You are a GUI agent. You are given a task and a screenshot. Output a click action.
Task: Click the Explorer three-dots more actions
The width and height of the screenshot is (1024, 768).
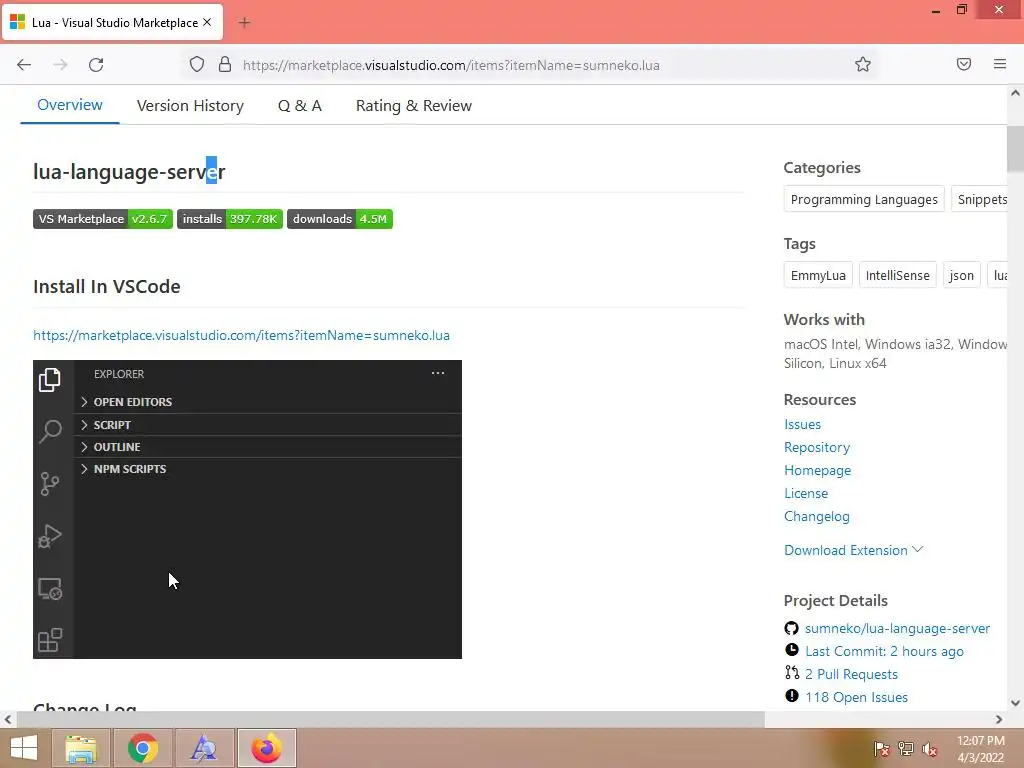[x=438, y=373]
